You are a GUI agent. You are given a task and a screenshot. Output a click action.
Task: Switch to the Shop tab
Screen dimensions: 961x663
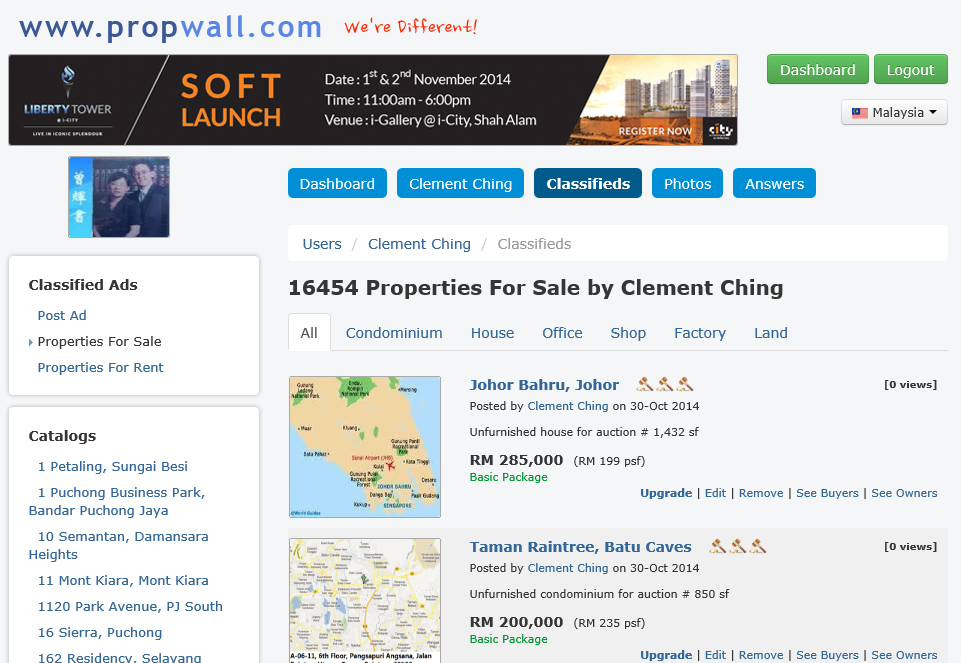coord(628,333)
